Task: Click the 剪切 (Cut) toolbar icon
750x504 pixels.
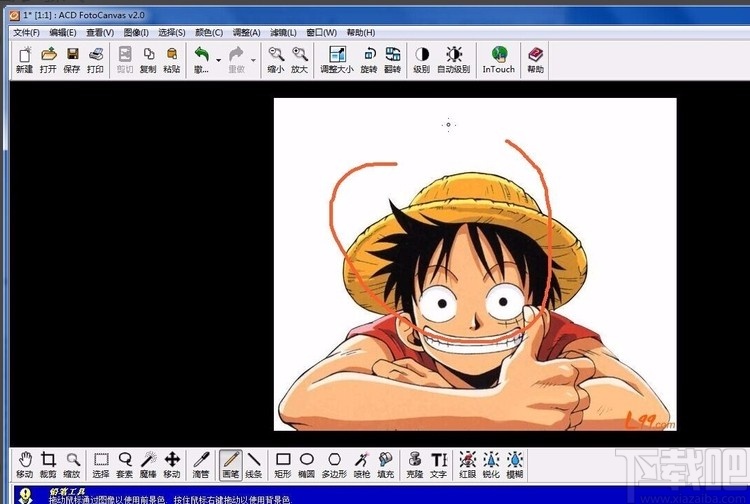Action: click(125, 60)
